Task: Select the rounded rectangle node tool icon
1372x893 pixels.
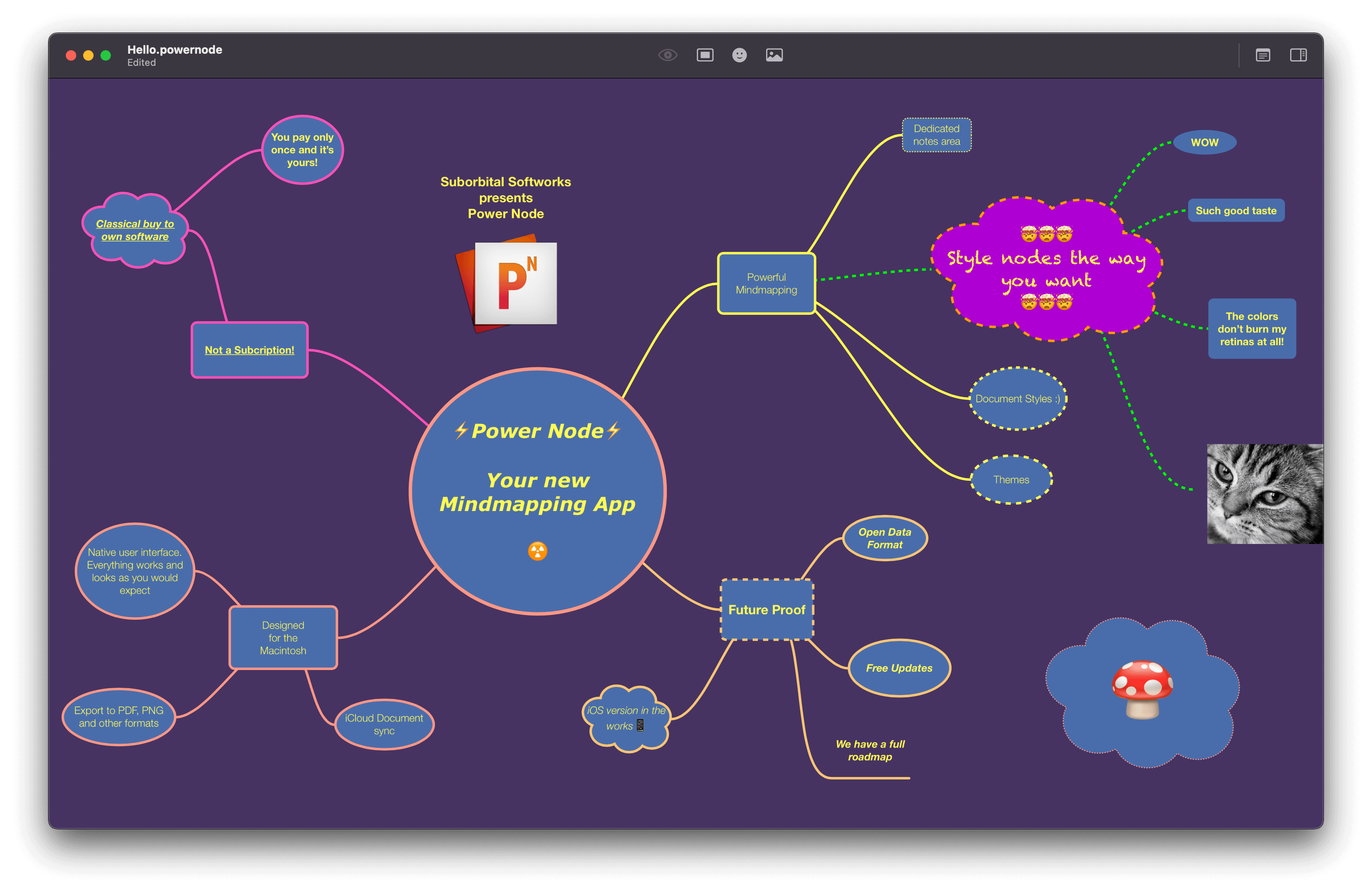Action: 705,55
